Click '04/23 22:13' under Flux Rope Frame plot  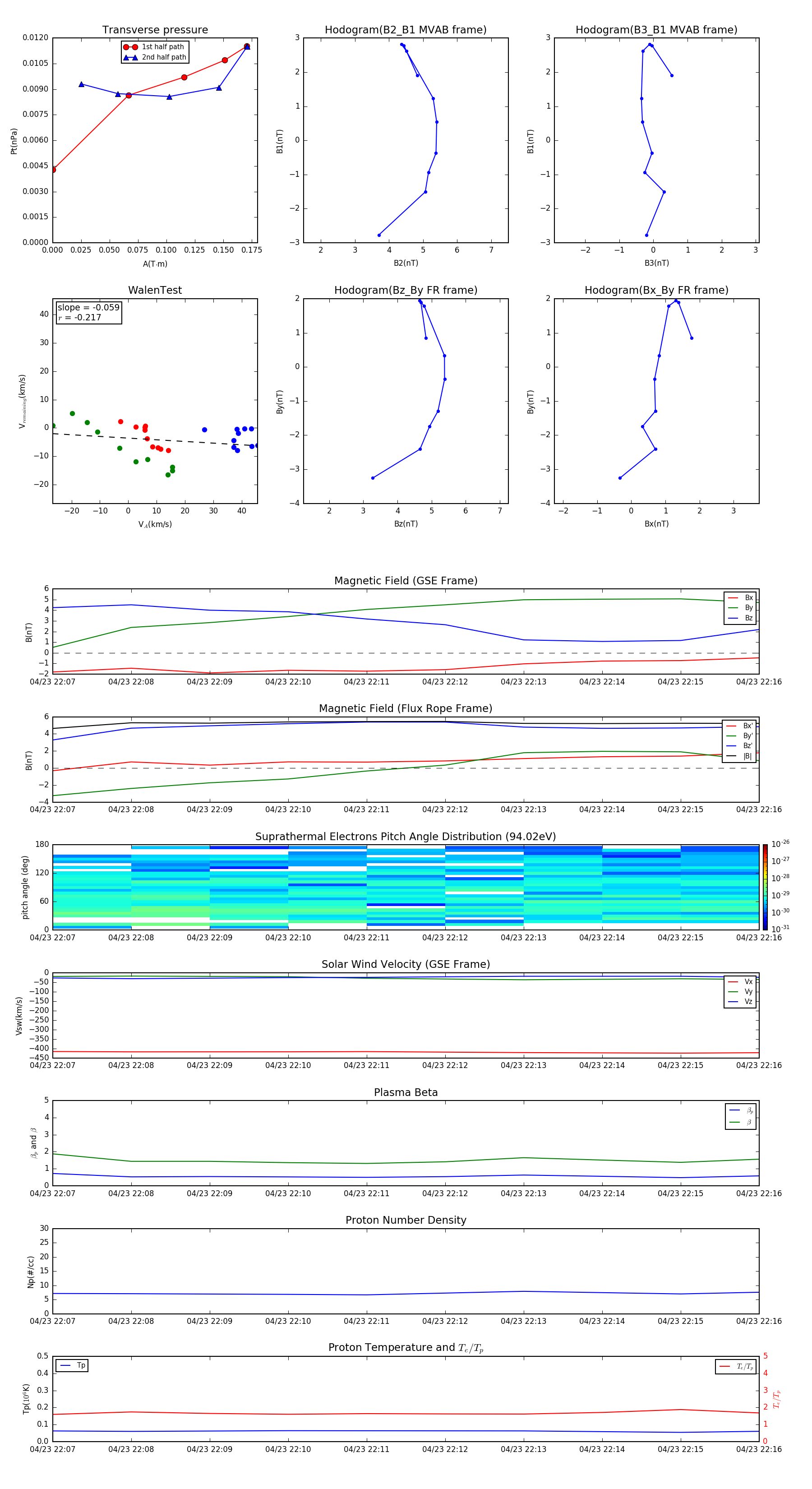[524, 810]
